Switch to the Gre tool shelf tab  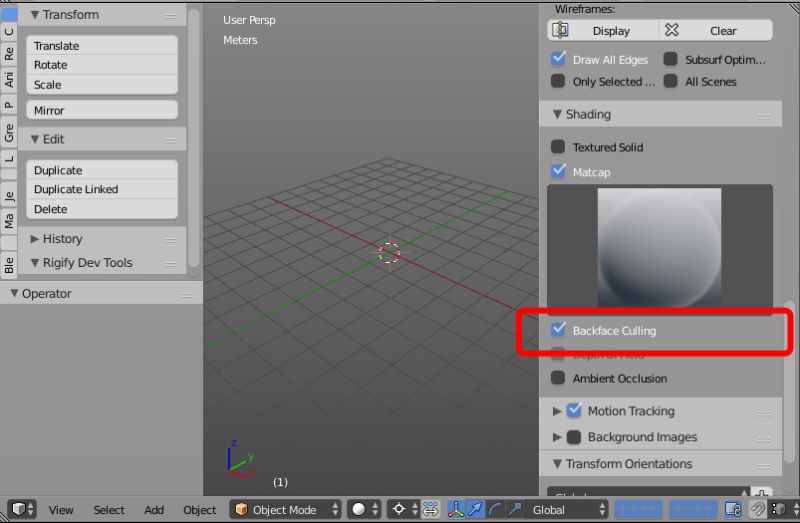(9, 132)
